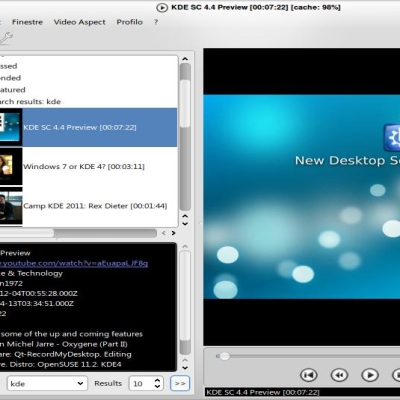Screen dimensions: 400x400
Task: Click the '& Technology' category line
Action: pyautogui.click(x=31, y=273)
